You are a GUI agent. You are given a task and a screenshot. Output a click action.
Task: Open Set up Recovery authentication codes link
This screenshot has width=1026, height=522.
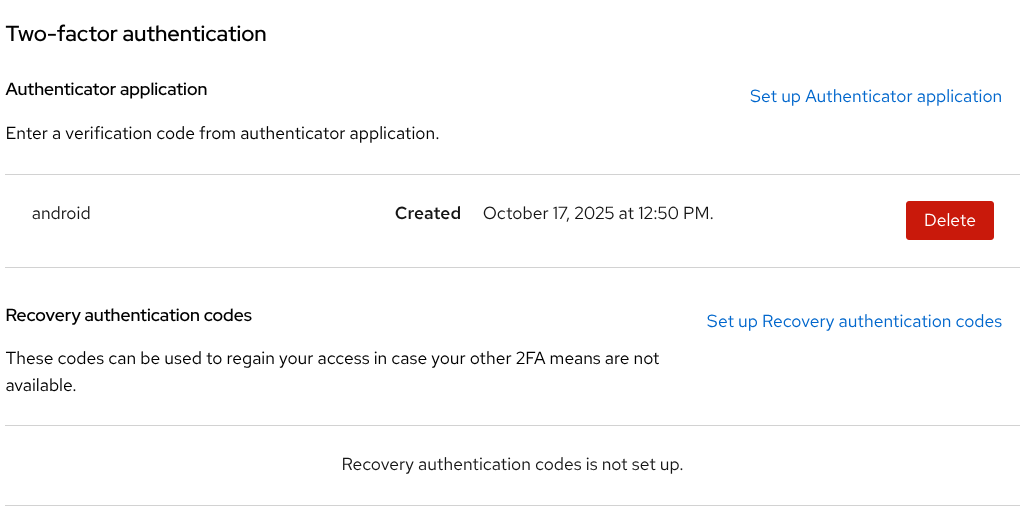854,322
